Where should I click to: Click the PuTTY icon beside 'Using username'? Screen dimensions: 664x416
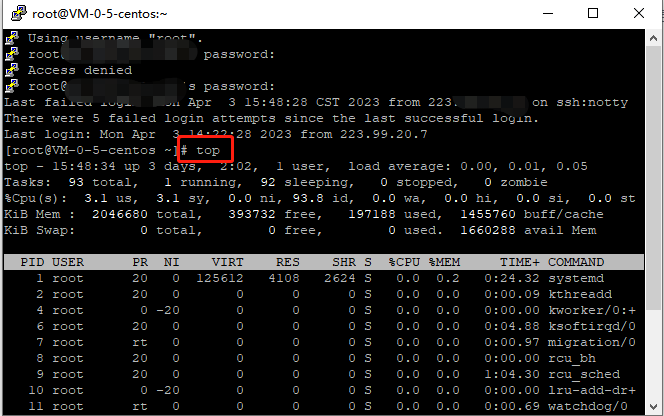pyautogui.click(x=12, y=38)
